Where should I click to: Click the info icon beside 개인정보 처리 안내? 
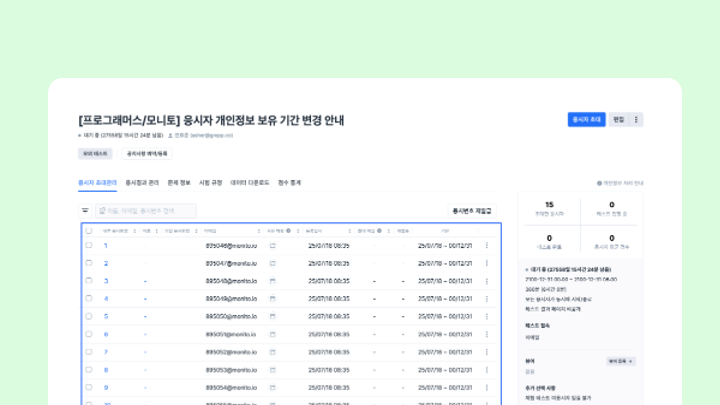[x=599, y=183]
